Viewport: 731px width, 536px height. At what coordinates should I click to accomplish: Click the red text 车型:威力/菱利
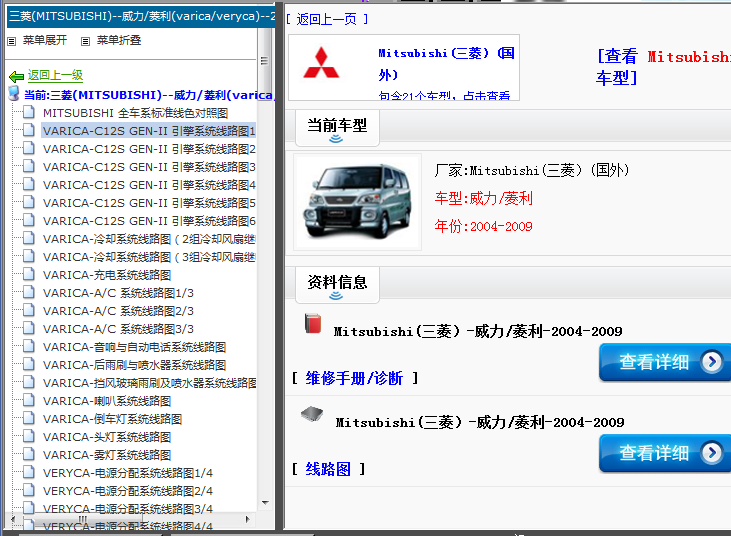click(x=483, y=199)
